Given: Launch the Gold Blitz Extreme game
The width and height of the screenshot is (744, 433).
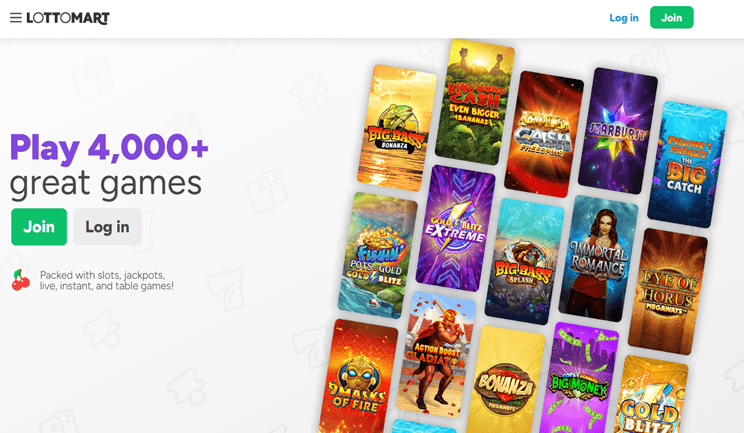Looking at the screenshot, I should (456, 229).
